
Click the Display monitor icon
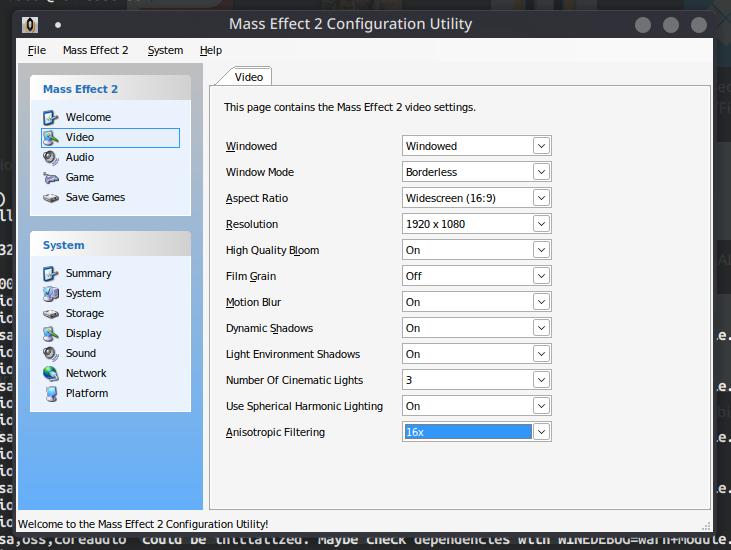tap(50, 334)
